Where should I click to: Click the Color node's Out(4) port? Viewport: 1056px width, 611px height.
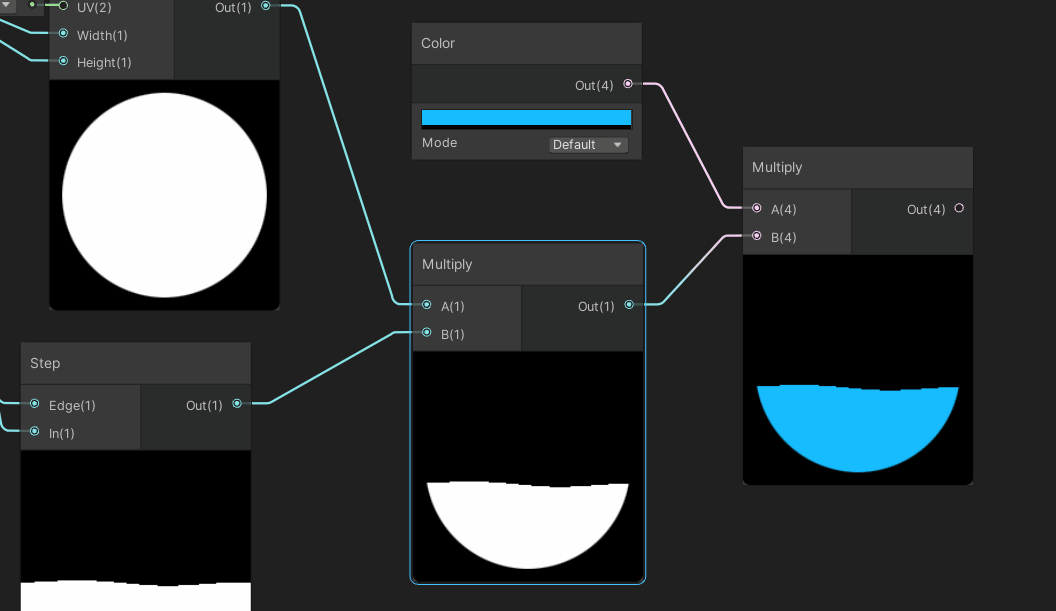point(628,84)
